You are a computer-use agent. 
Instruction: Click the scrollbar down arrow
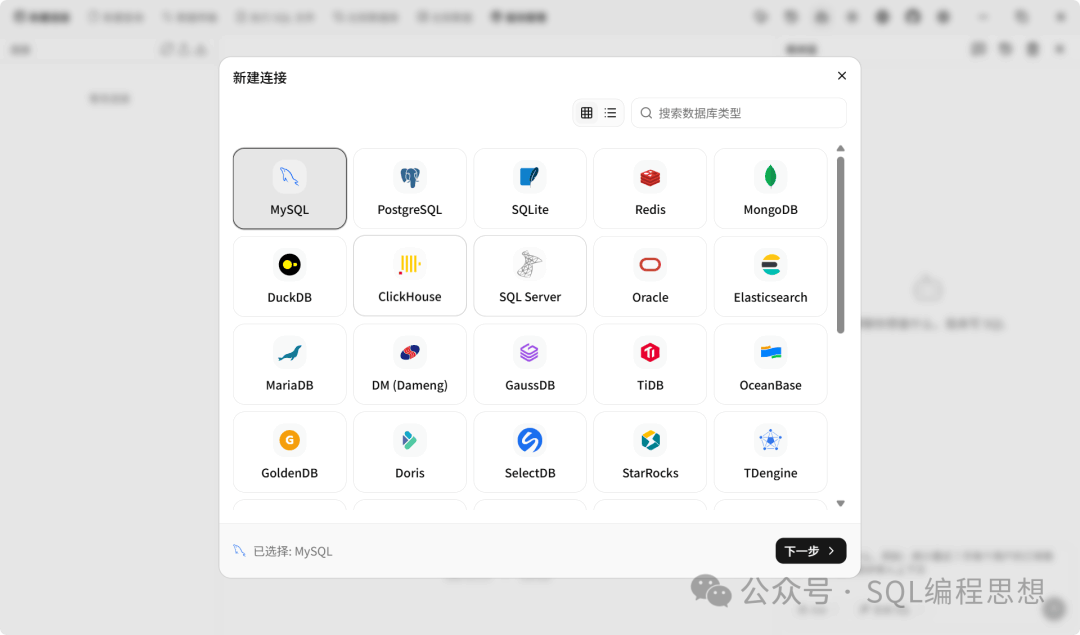(840, 503)
